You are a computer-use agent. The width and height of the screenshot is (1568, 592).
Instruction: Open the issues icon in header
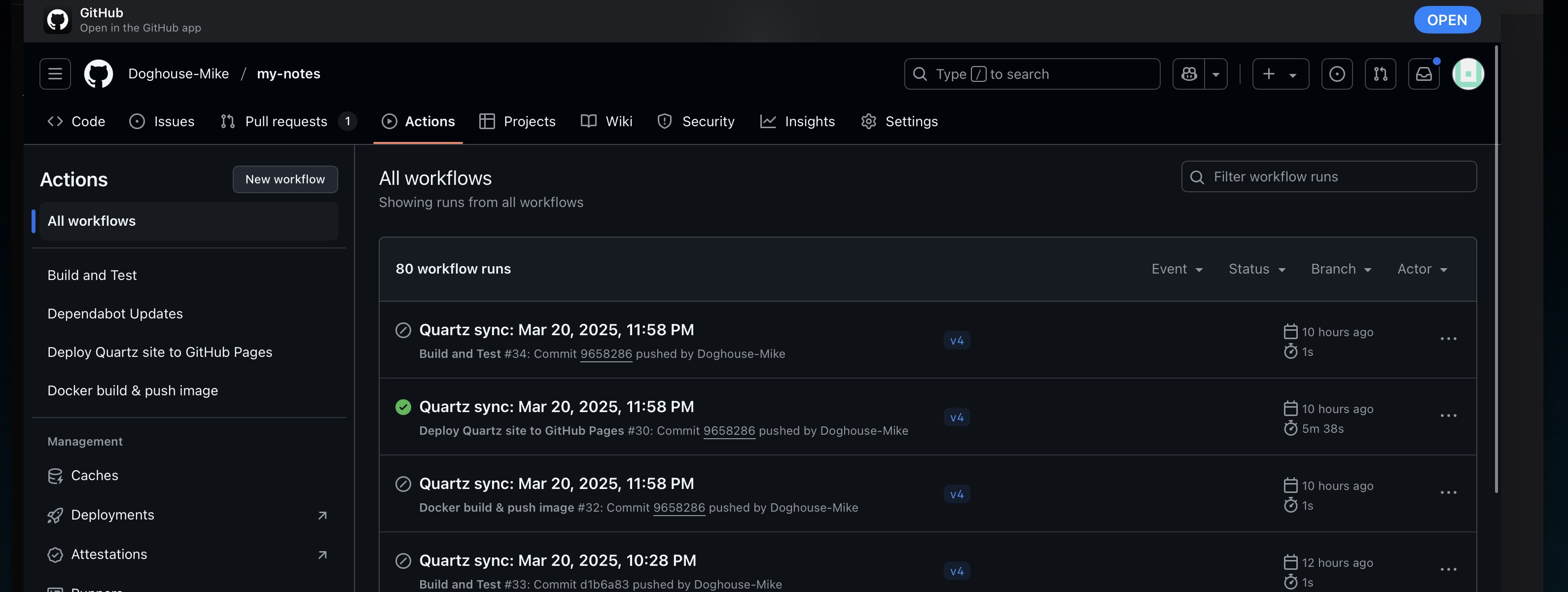tap(1337, 73)
